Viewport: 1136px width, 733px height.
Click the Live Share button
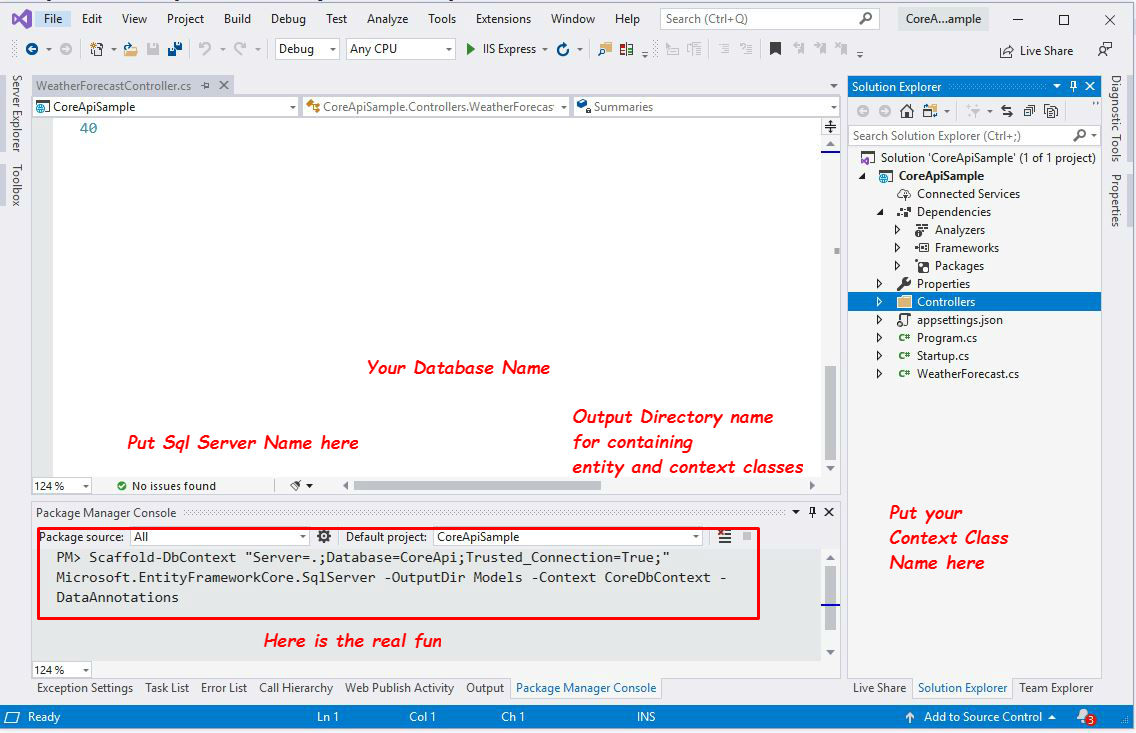pyautogui.click(x=1036, y=51)
